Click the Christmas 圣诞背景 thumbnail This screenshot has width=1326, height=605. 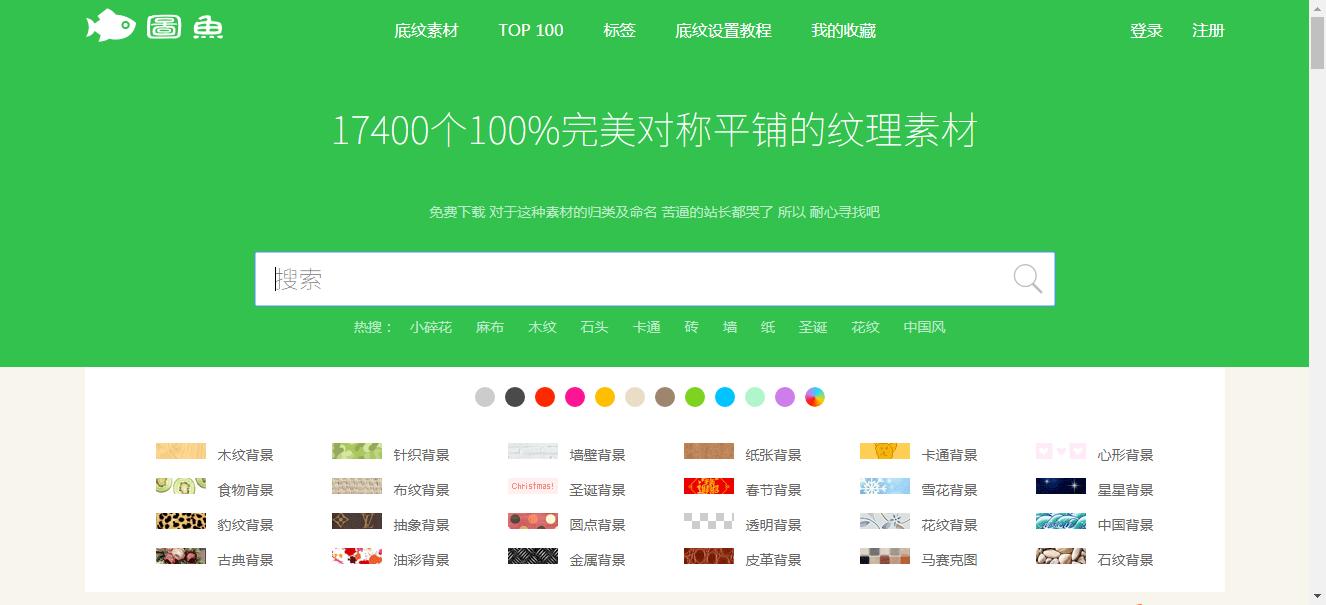point(532,486)
